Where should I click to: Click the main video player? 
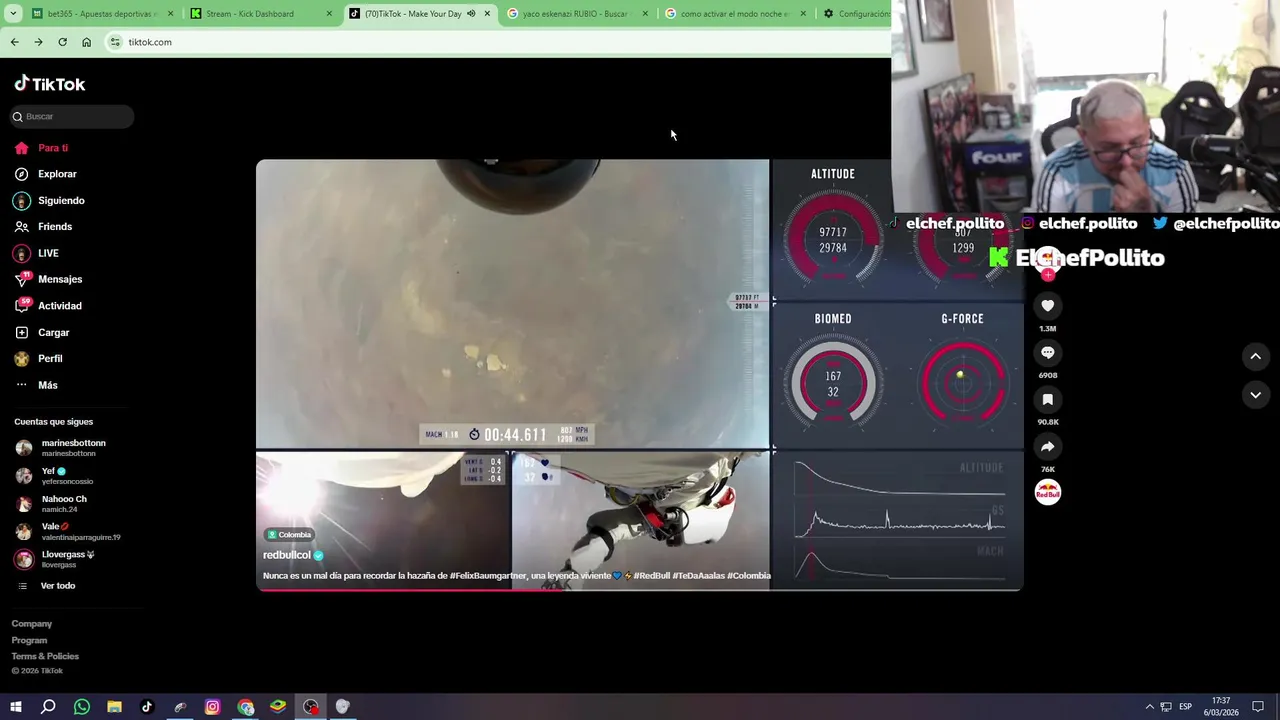[640, 375]
